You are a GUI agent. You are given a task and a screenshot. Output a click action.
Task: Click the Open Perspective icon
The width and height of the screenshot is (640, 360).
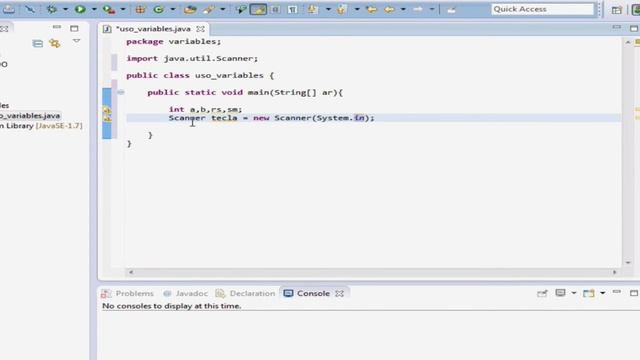[x=616, y=10]
